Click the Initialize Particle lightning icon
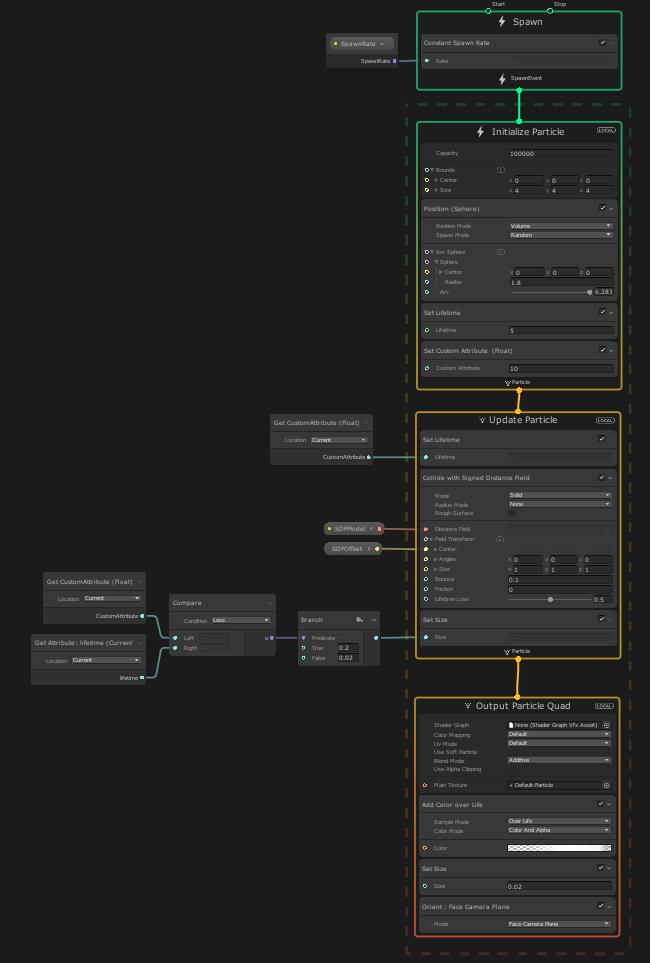Viewport: 650px width, 963px height. [480, 131]
